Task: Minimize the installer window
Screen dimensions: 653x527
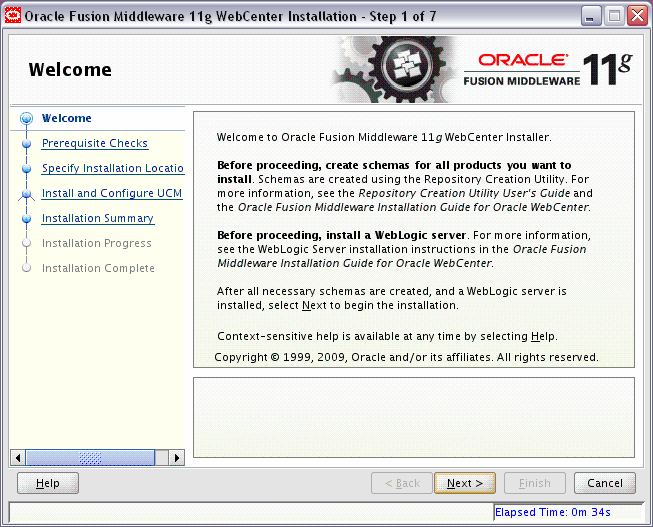Action: click(591, 16)
